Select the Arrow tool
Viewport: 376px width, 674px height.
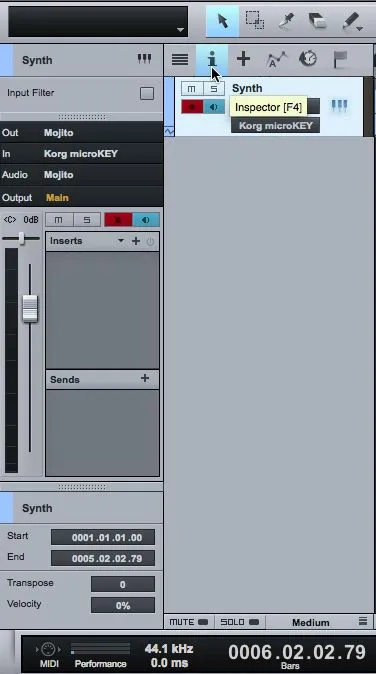click(x=223, y=21)
